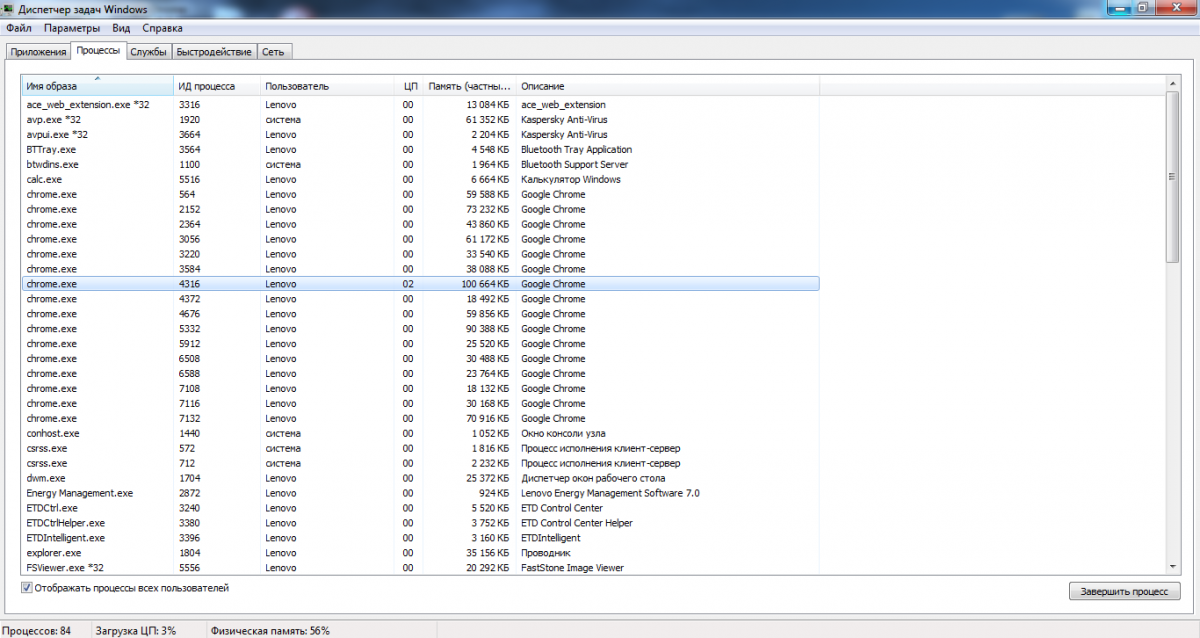
Task: Select the dwm.exe process
Action: (420, 478)
